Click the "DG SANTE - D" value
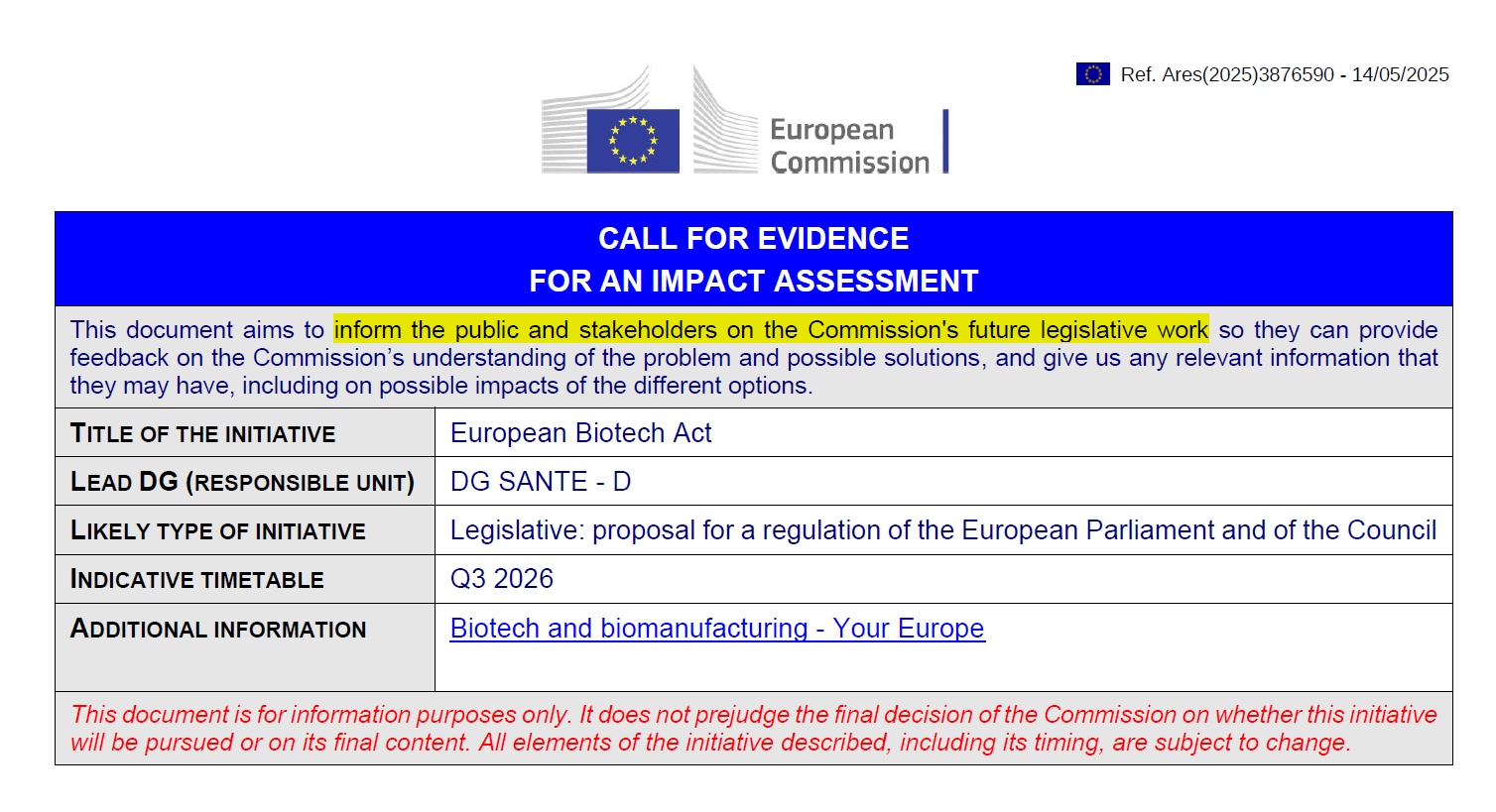This screenshot has height=812, width=1496. click(541, 482)
